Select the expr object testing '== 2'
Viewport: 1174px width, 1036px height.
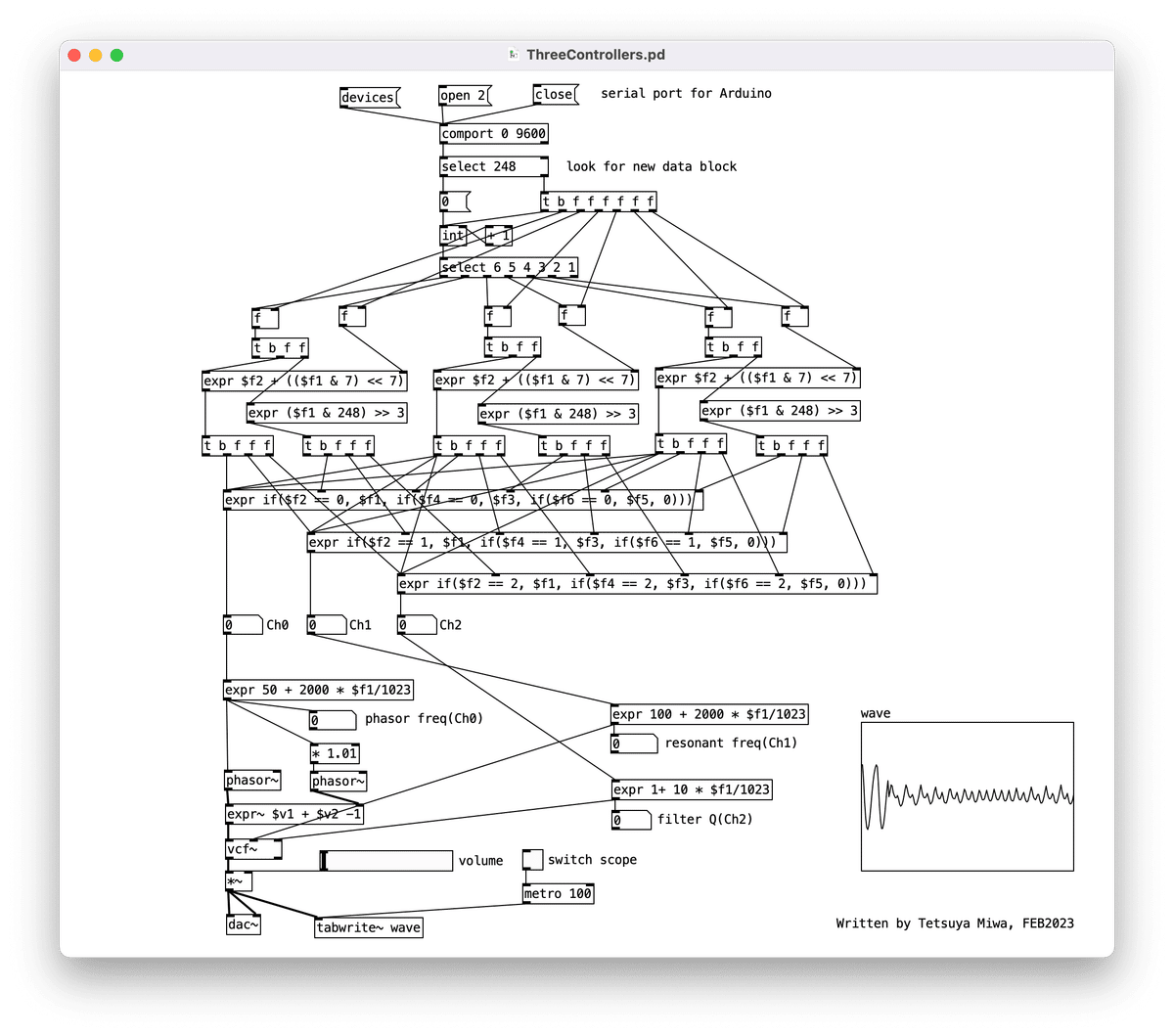[x=637, y=584]
